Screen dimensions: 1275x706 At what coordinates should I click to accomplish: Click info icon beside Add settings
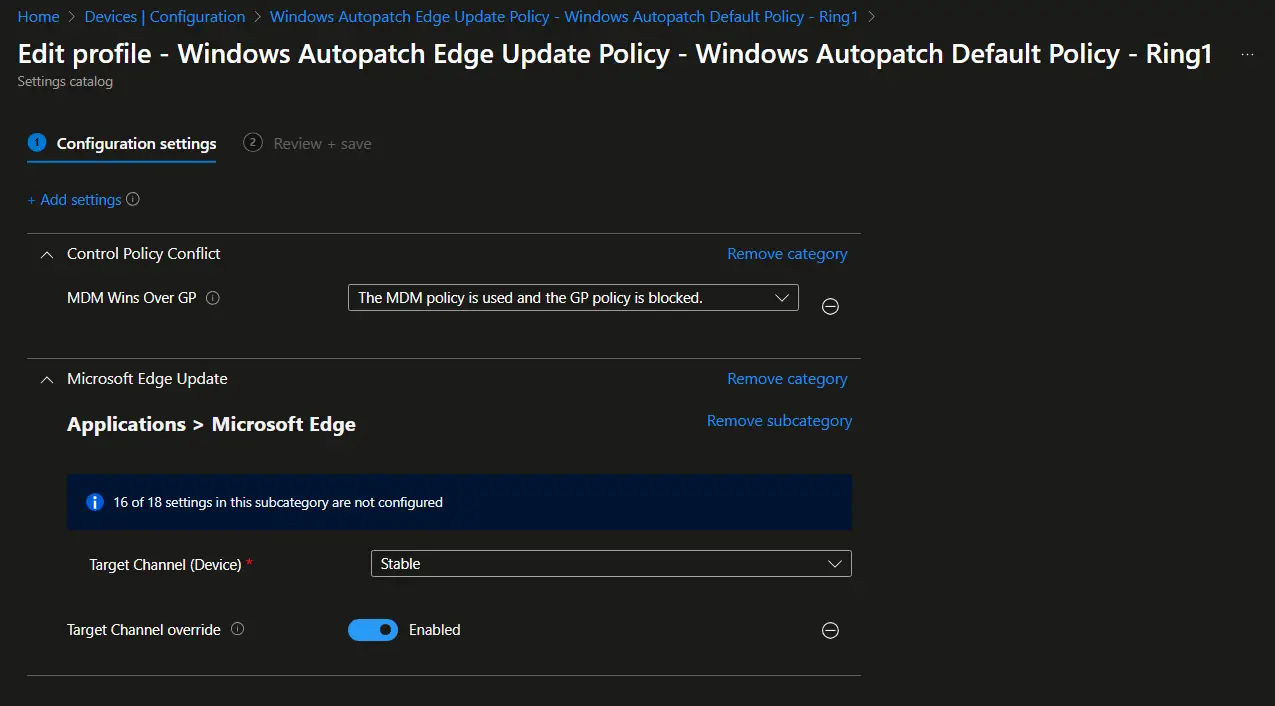[131, 199]
